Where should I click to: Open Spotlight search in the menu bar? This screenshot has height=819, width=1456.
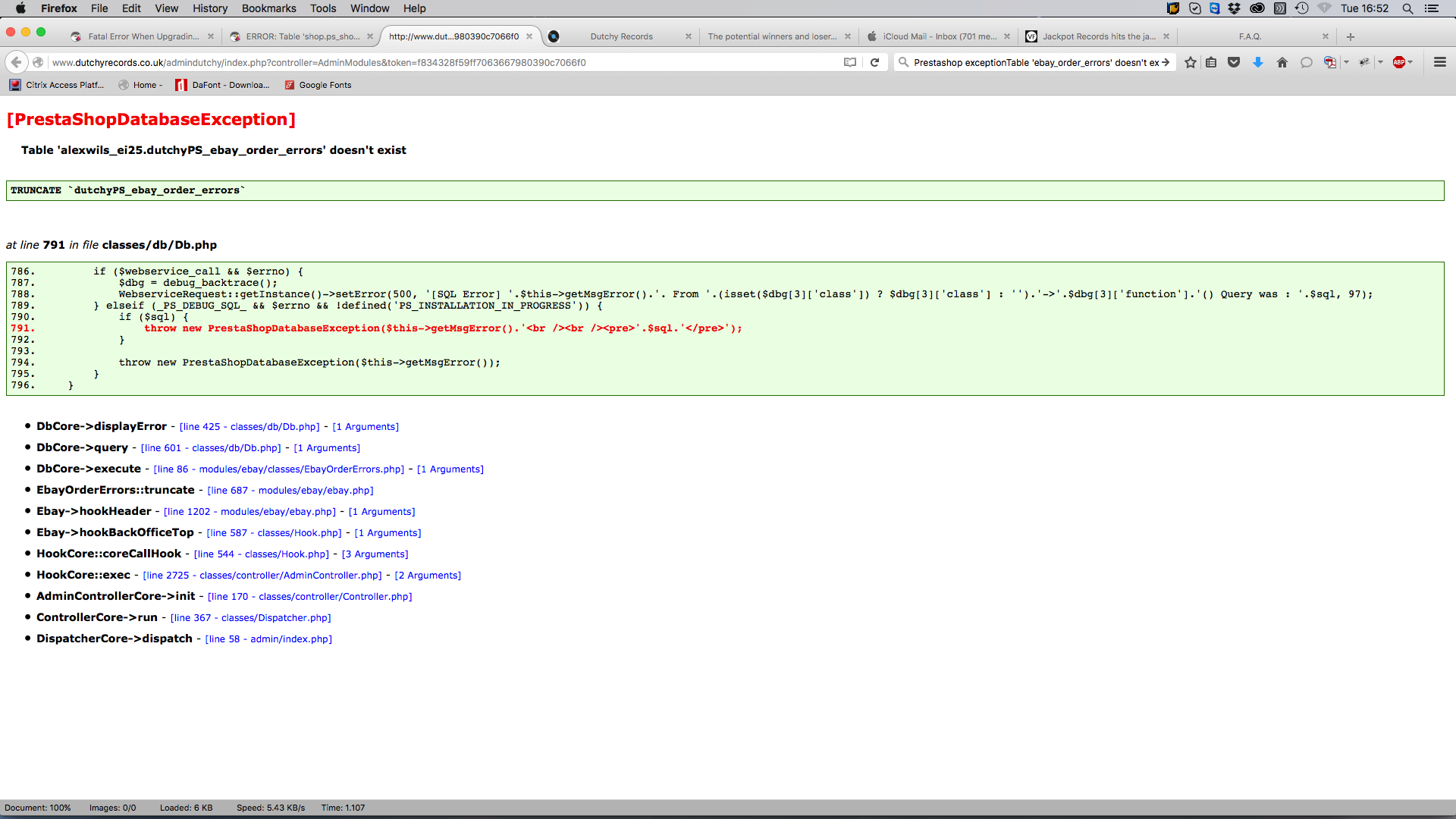1407,8
